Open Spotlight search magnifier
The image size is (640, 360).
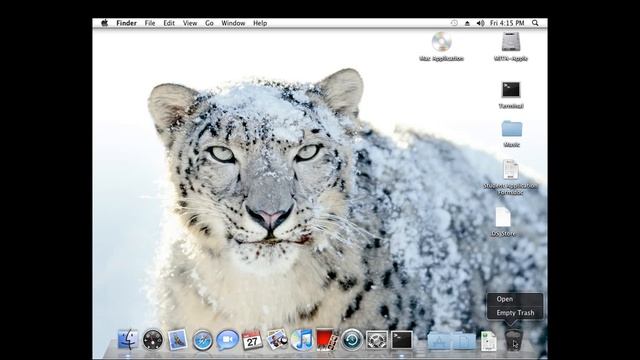click(535, 23)
